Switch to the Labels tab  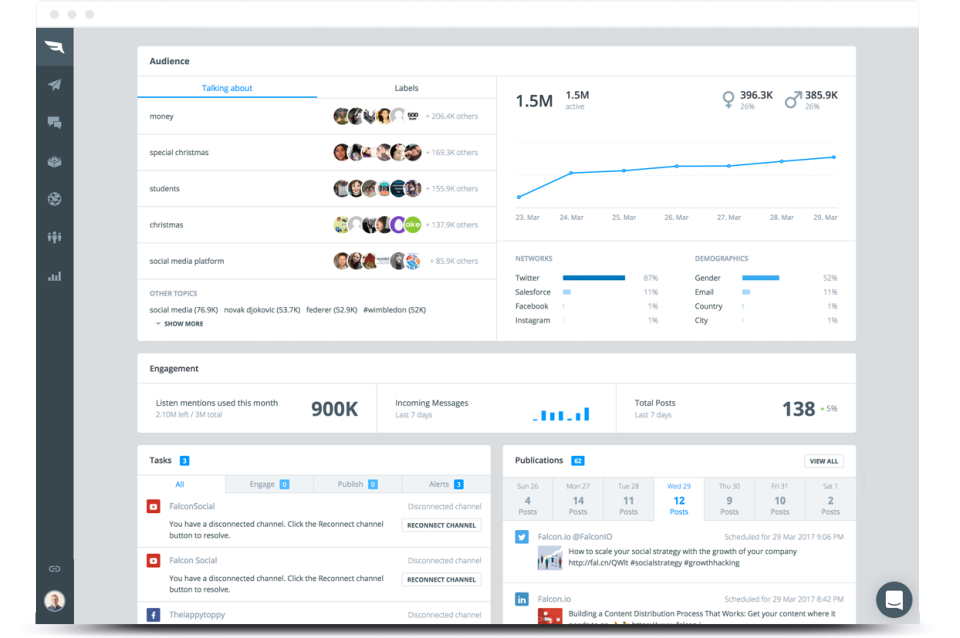(x=406, y=87)
